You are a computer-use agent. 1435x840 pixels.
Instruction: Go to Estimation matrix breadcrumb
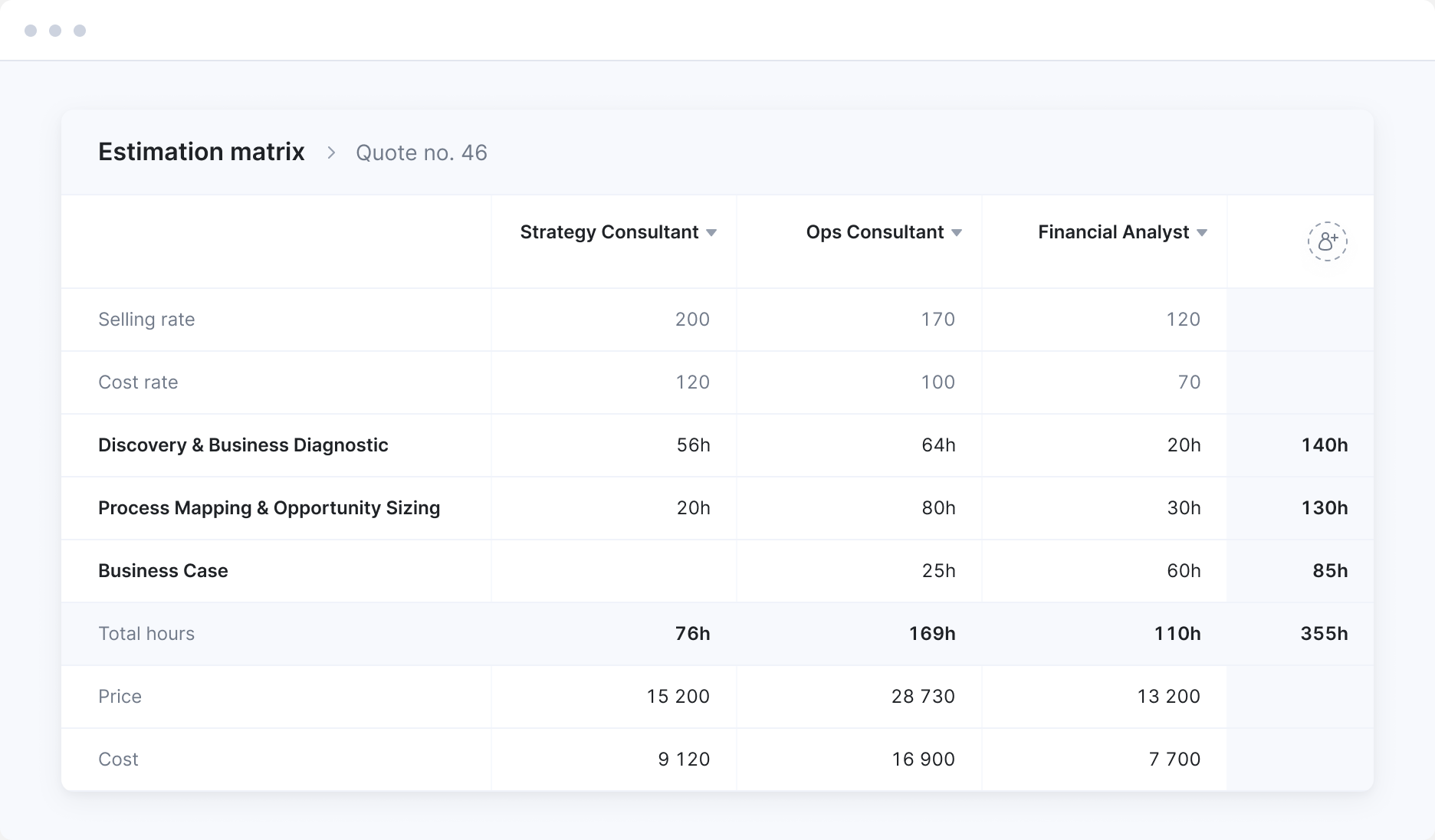point(202,152)
